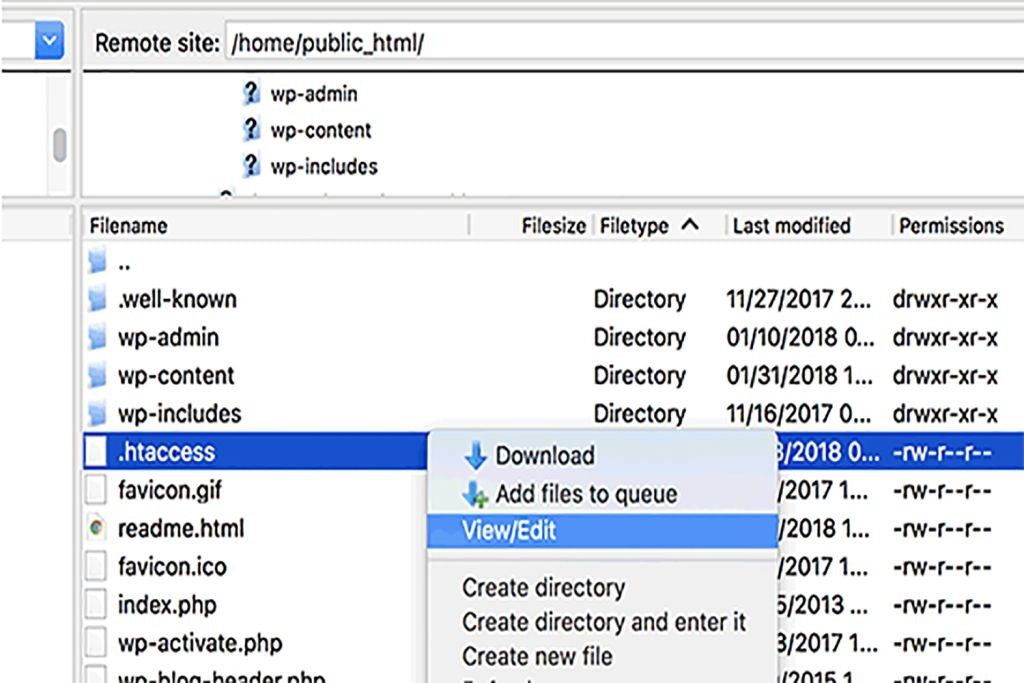Image resolution: width=1024 pixels, height=683 pixels.
Task: Open the blue dropdown beside Remote site
Action: 49,40
